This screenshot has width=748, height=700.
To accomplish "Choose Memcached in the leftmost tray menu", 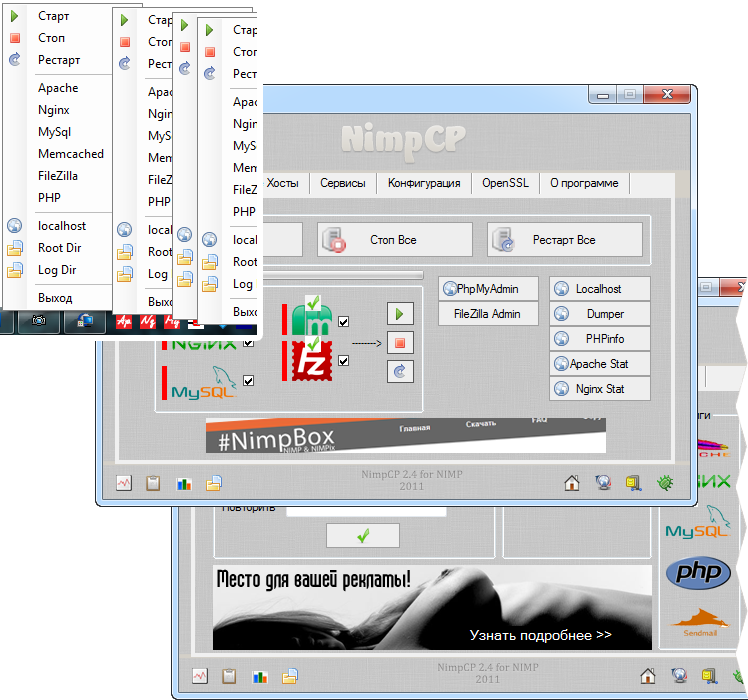I will 71,154.
